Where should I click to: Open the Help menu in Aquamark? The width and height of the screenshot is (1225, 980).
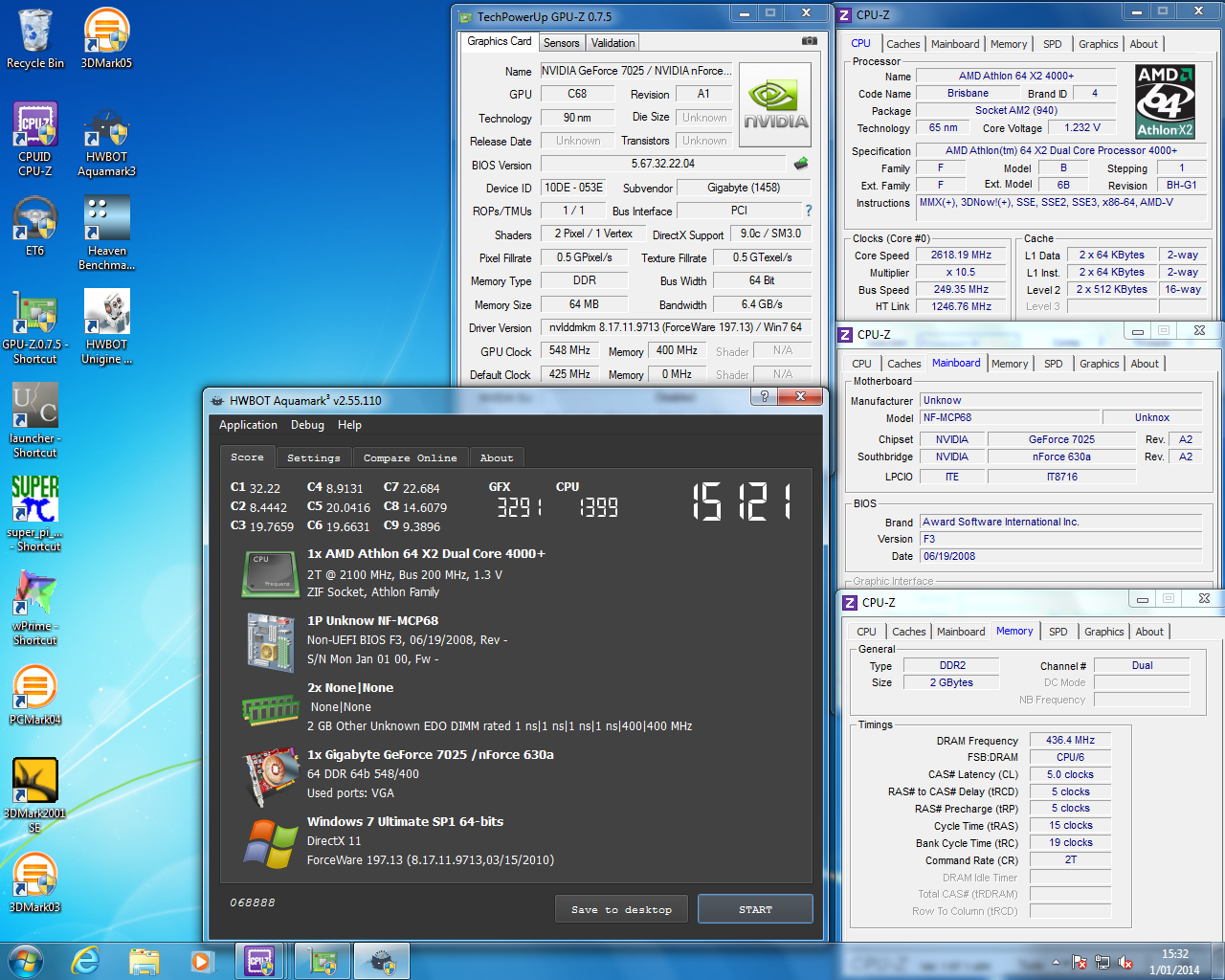coord(349,425)
